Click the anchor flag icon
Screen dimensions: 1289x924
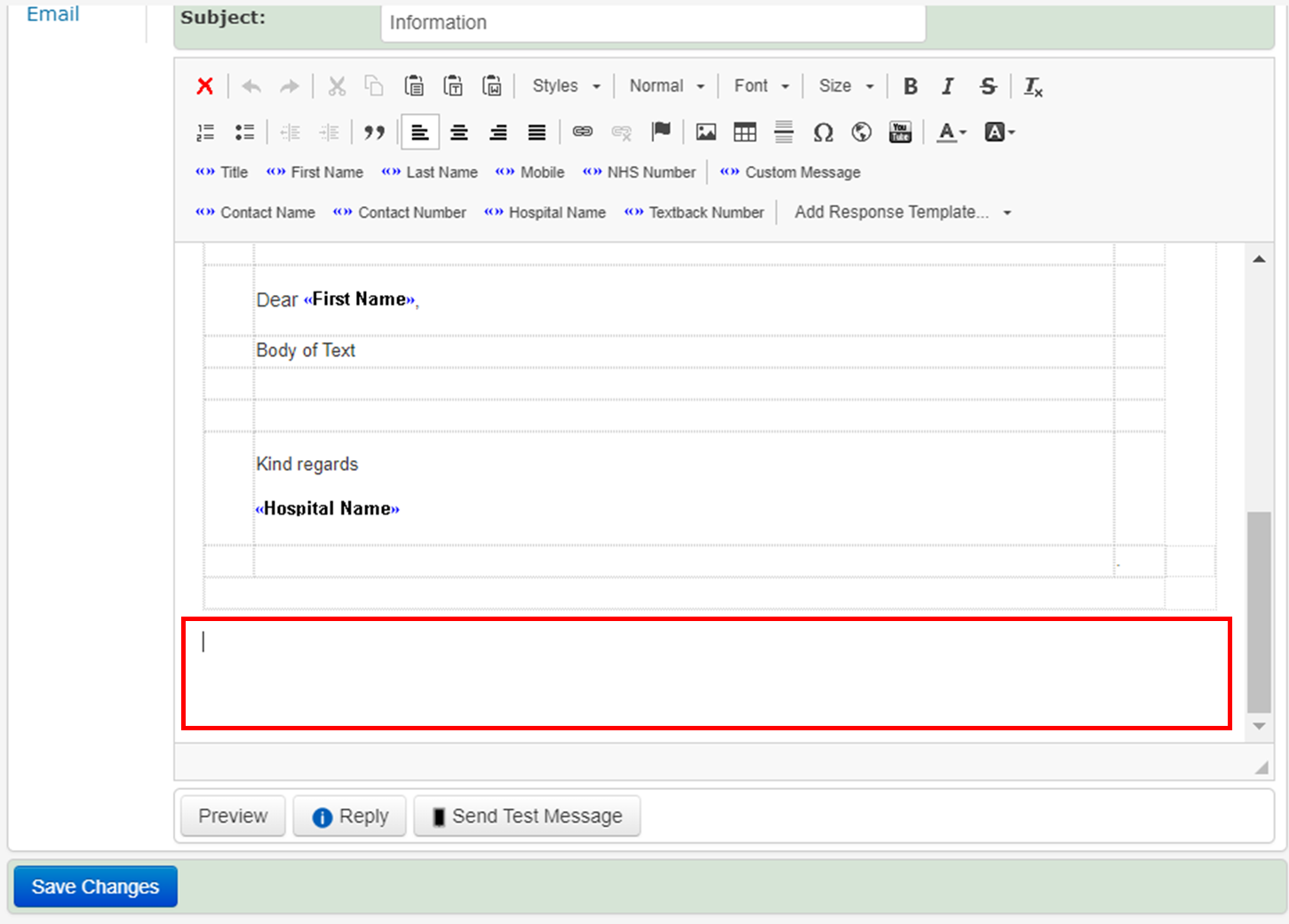pyautogui.click(x=661, y=132)
